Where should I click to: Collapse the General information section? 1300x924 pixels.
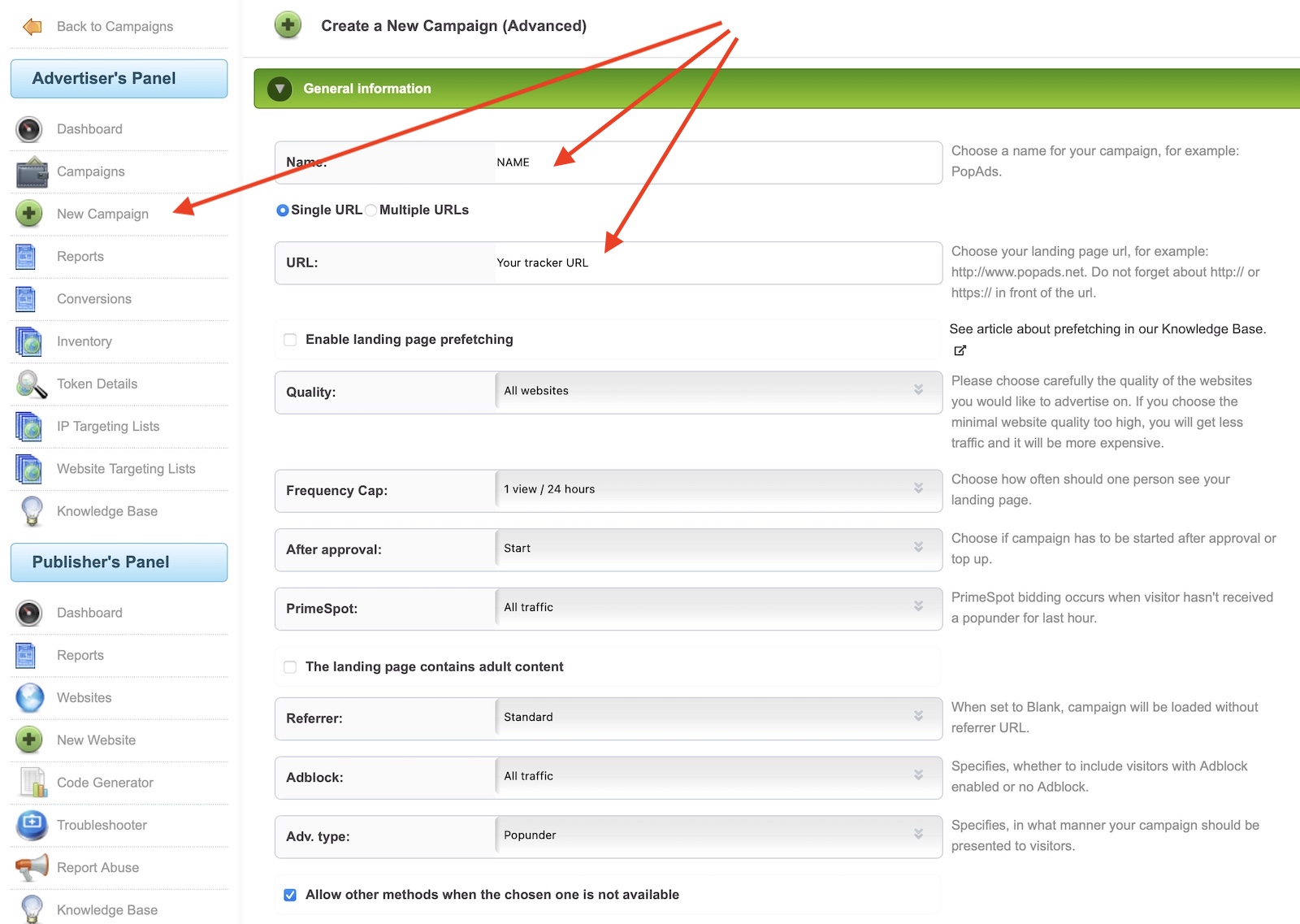click(279, 89)
